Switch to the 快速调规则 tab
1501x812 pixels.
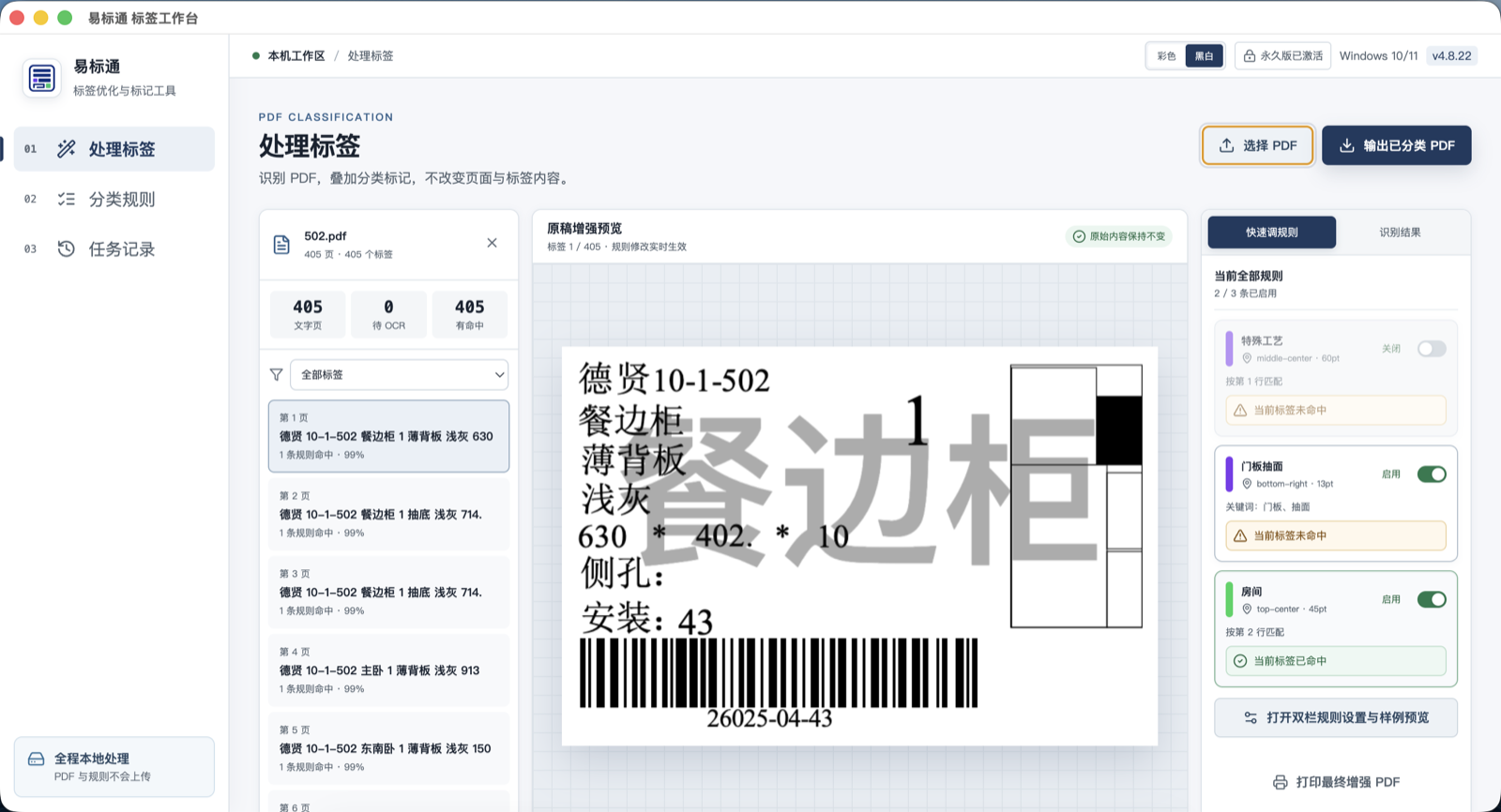[x=1271, y=233]
